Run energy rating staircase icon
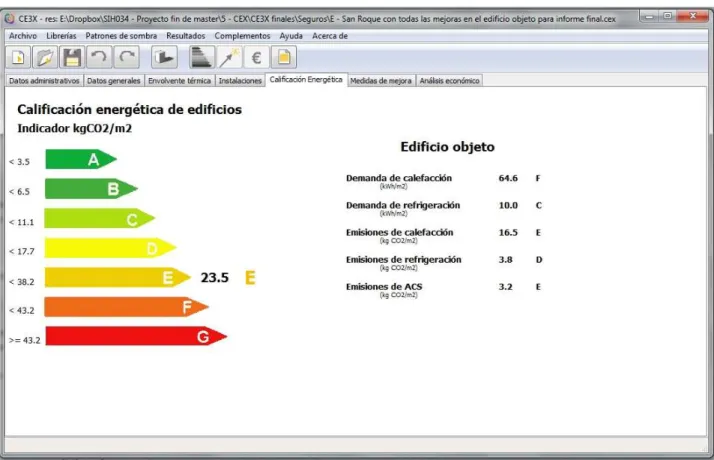The width and height of the screenshot is (714, 460). 201,57
